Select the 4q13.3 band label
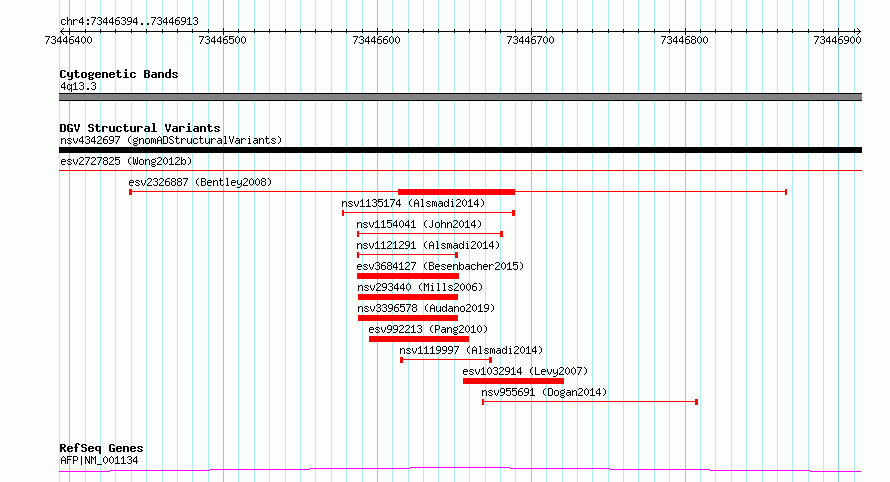The image size is (890, 482). pyautogui.click(x=78, y=86)
